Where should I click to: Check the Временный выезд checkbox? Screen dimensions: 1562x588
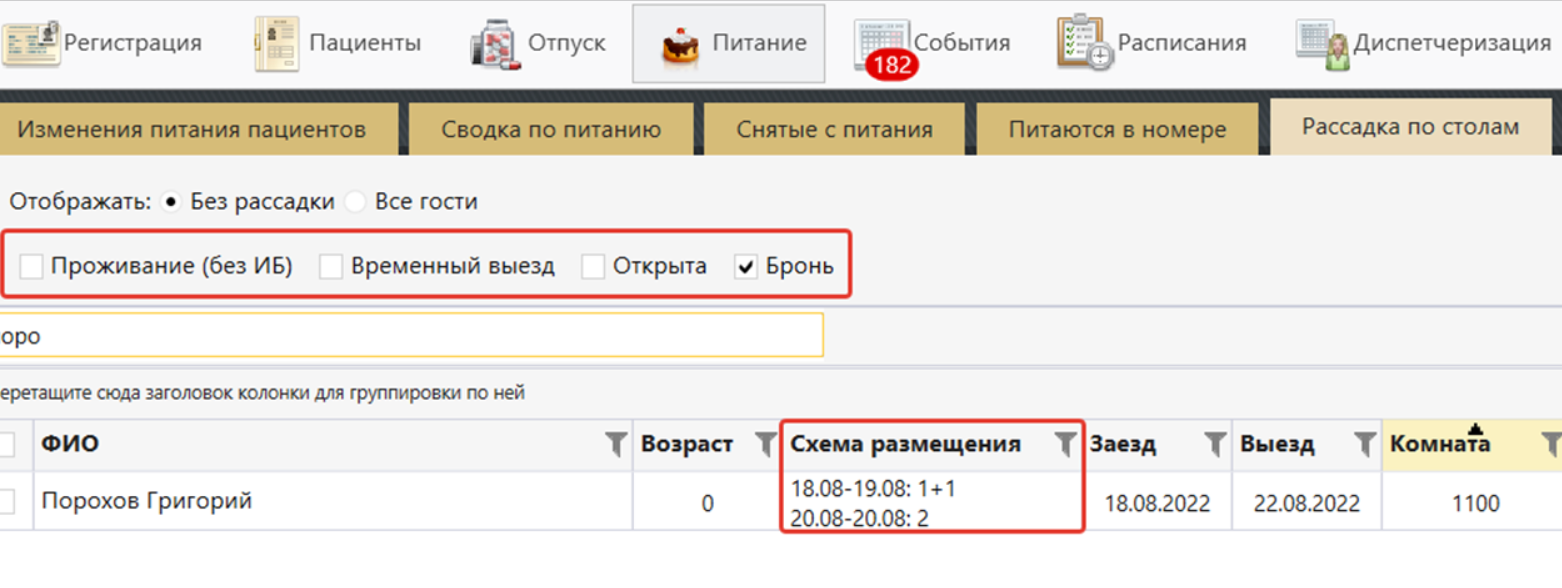[332, 267]
